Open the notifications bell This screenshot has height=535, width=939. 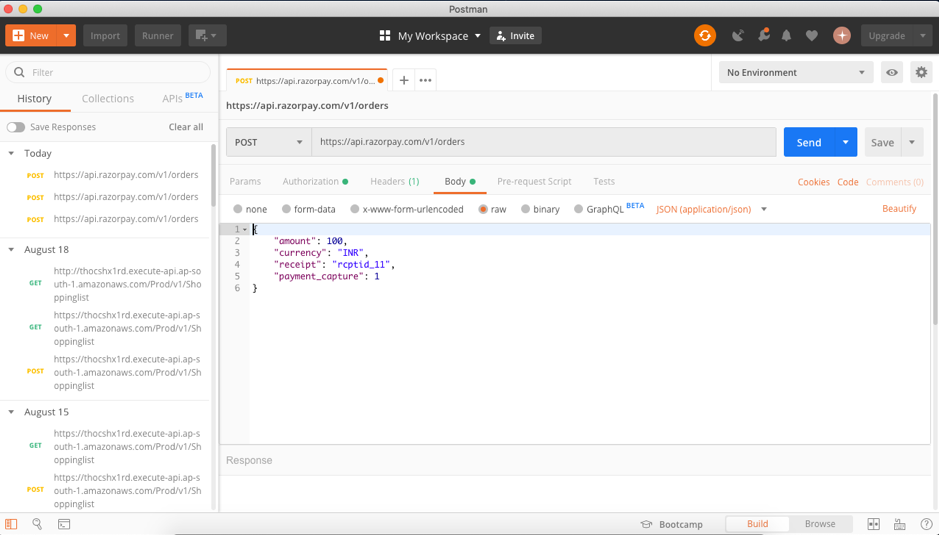pyautogui.click(x=786, y=35)
